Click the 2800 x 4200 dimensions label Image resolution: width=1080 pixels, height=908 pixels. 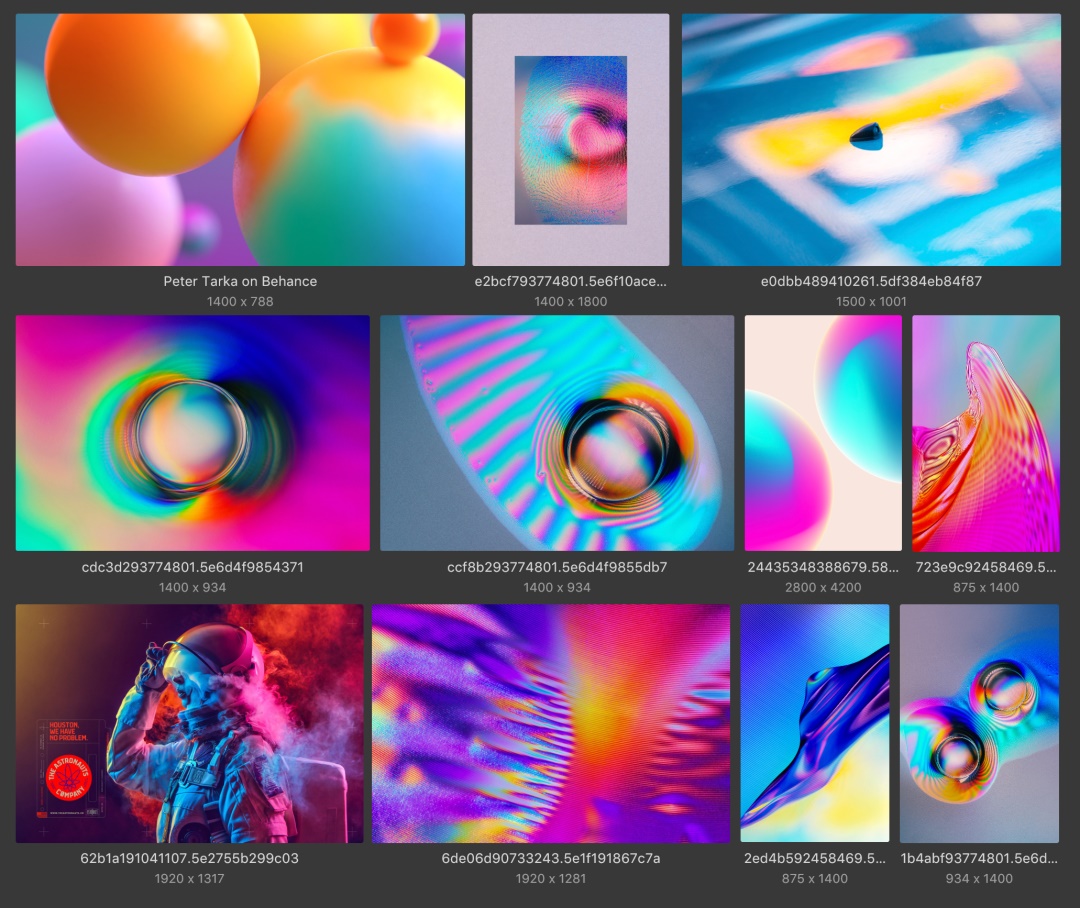[823, 588]
